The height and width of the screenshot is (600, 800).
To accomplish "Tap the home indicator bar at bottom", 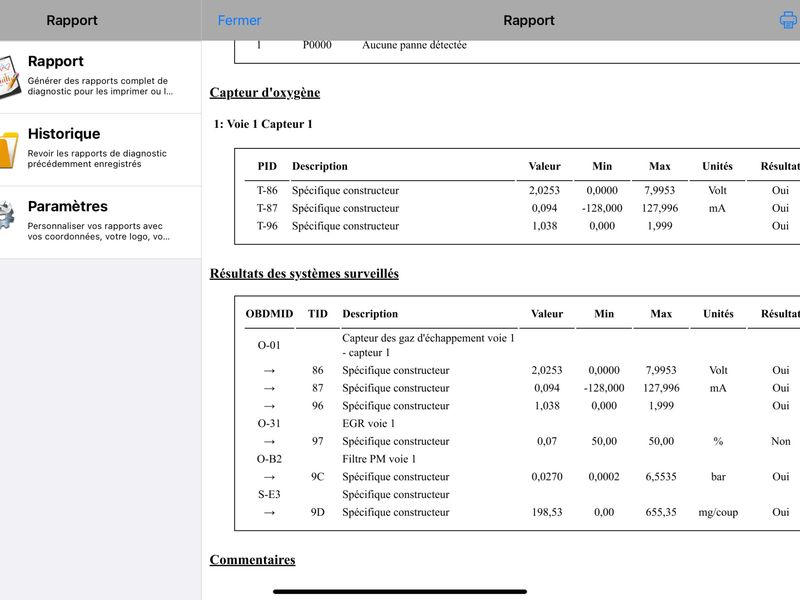I will pos(400,592).
